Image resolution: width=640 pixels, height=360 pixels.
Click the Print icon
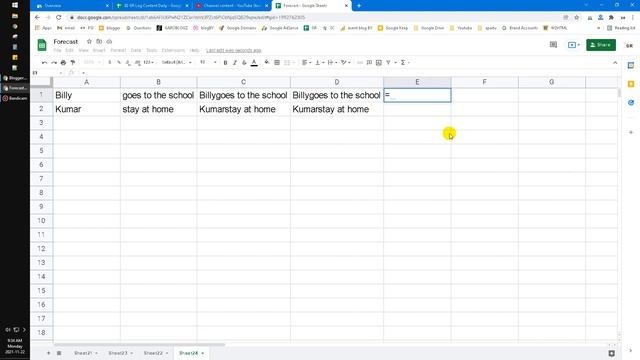[x=63, y=62]
